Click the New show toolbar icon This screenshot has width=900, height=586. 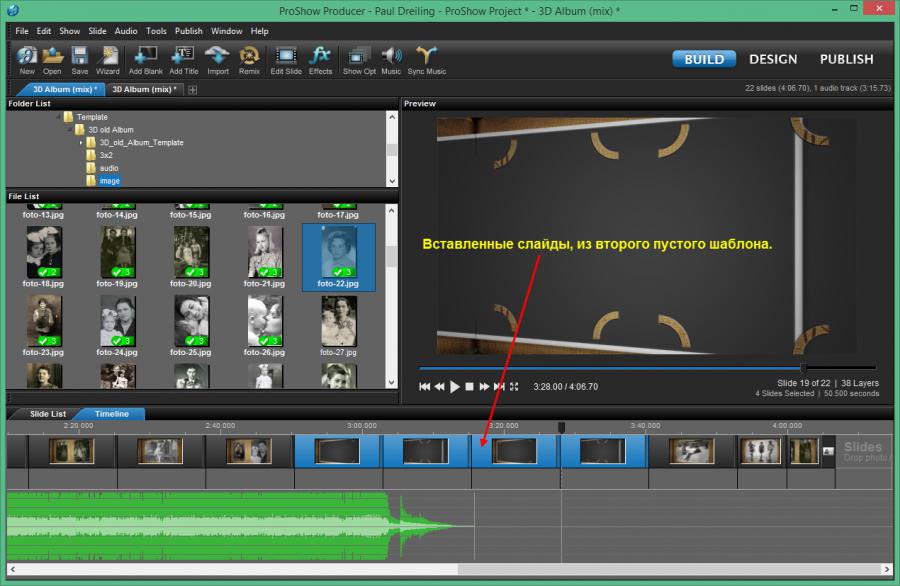27,60
